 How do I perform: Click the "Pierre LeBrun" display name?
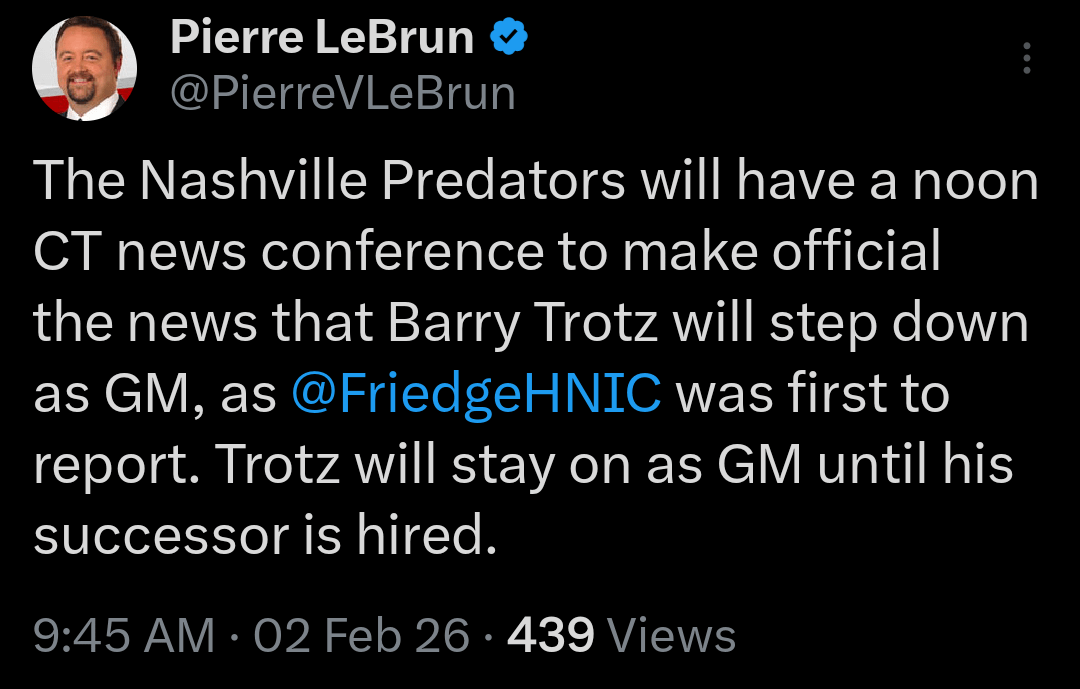point(322,39)
